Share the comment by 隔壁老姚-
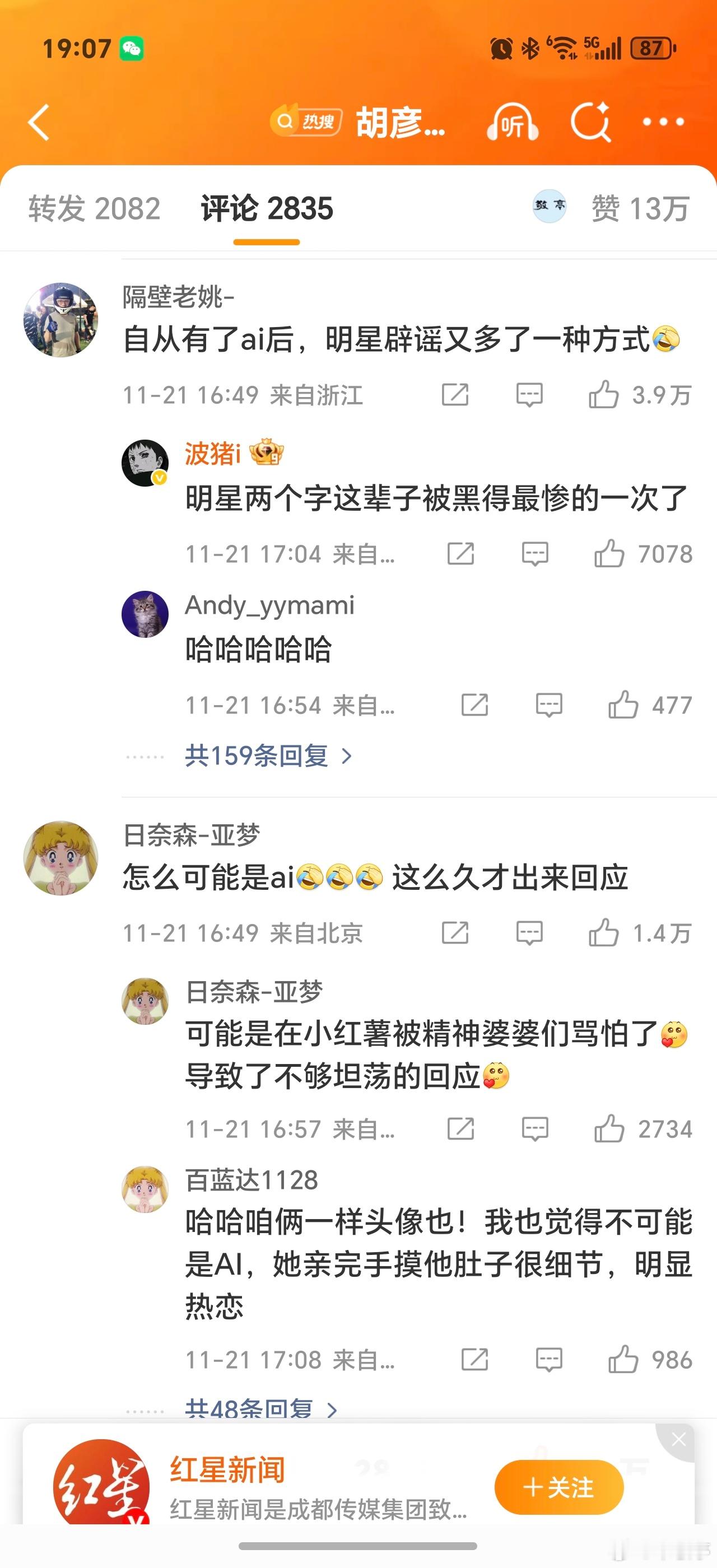This screenshot has width=717, height=1568. [455, 394]
